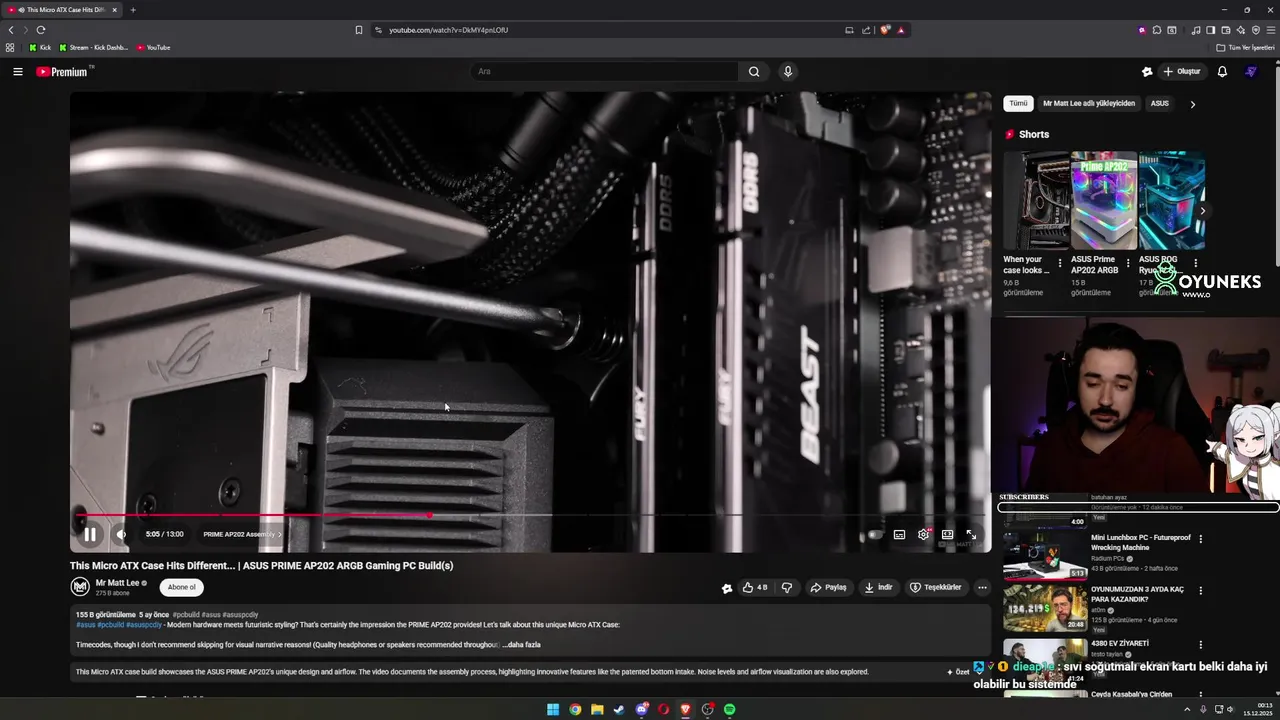Open YouTube notifications bell

1222,71
